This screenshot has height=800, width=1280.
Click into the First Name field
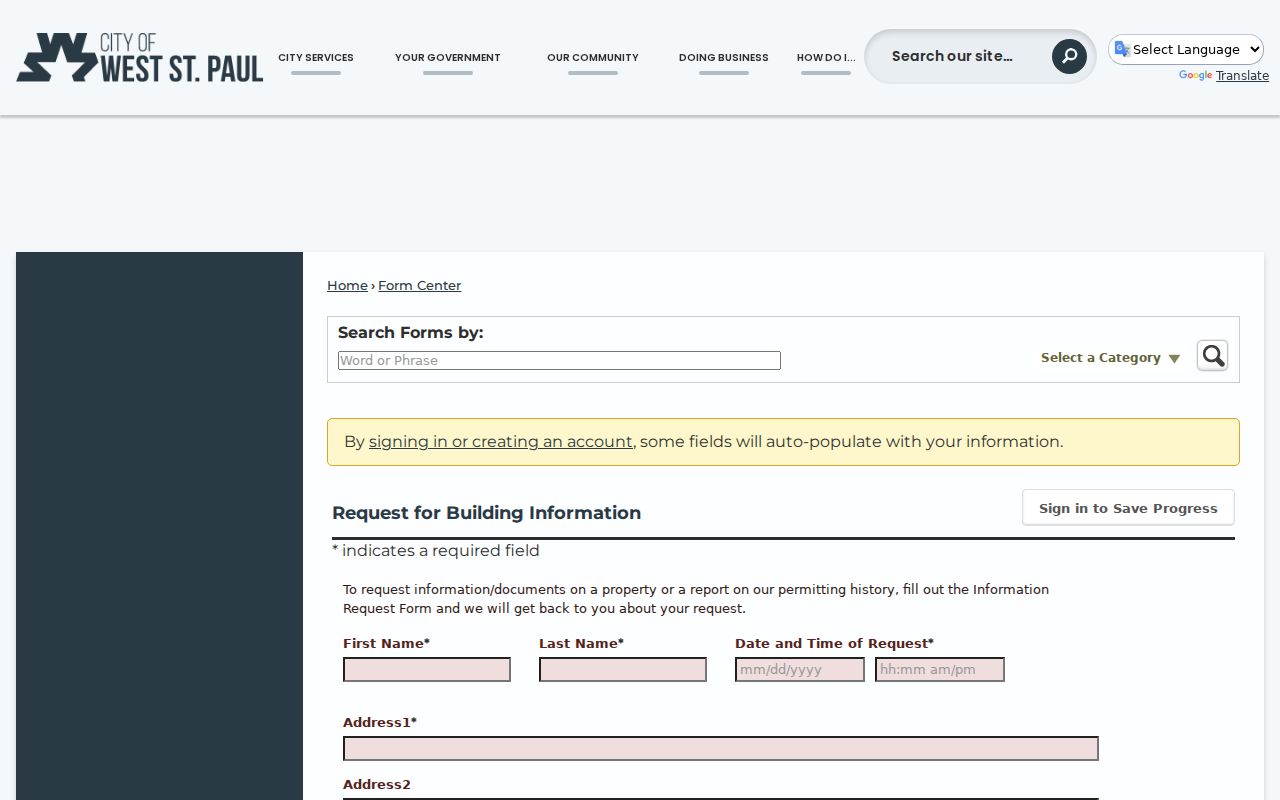(x=427, y=670)
